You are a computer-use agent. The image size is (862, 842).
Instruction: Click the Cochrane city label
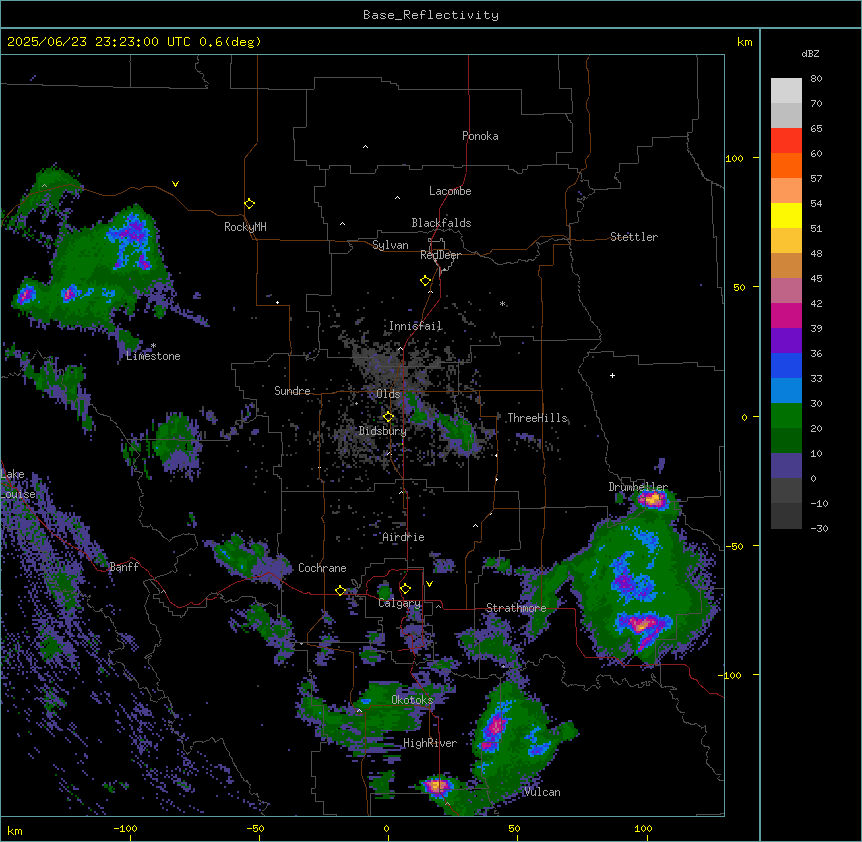point(322,568)
